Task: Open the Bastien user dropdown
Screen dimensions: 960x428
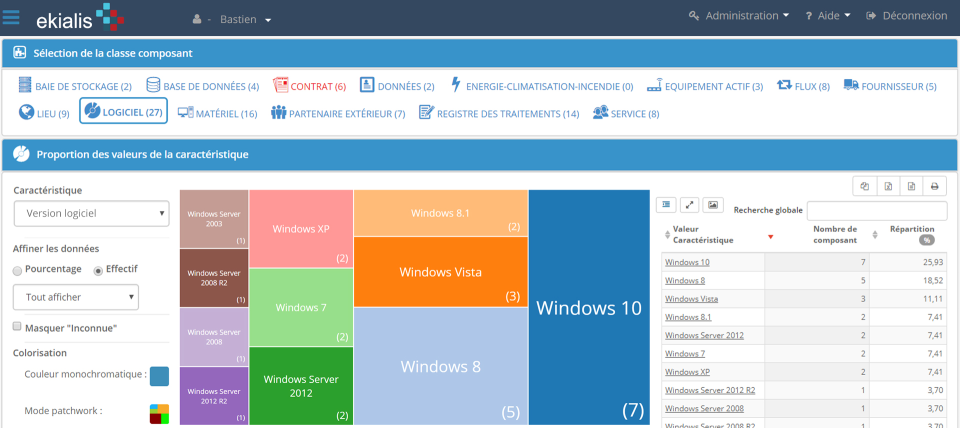Action: point(232,20)
